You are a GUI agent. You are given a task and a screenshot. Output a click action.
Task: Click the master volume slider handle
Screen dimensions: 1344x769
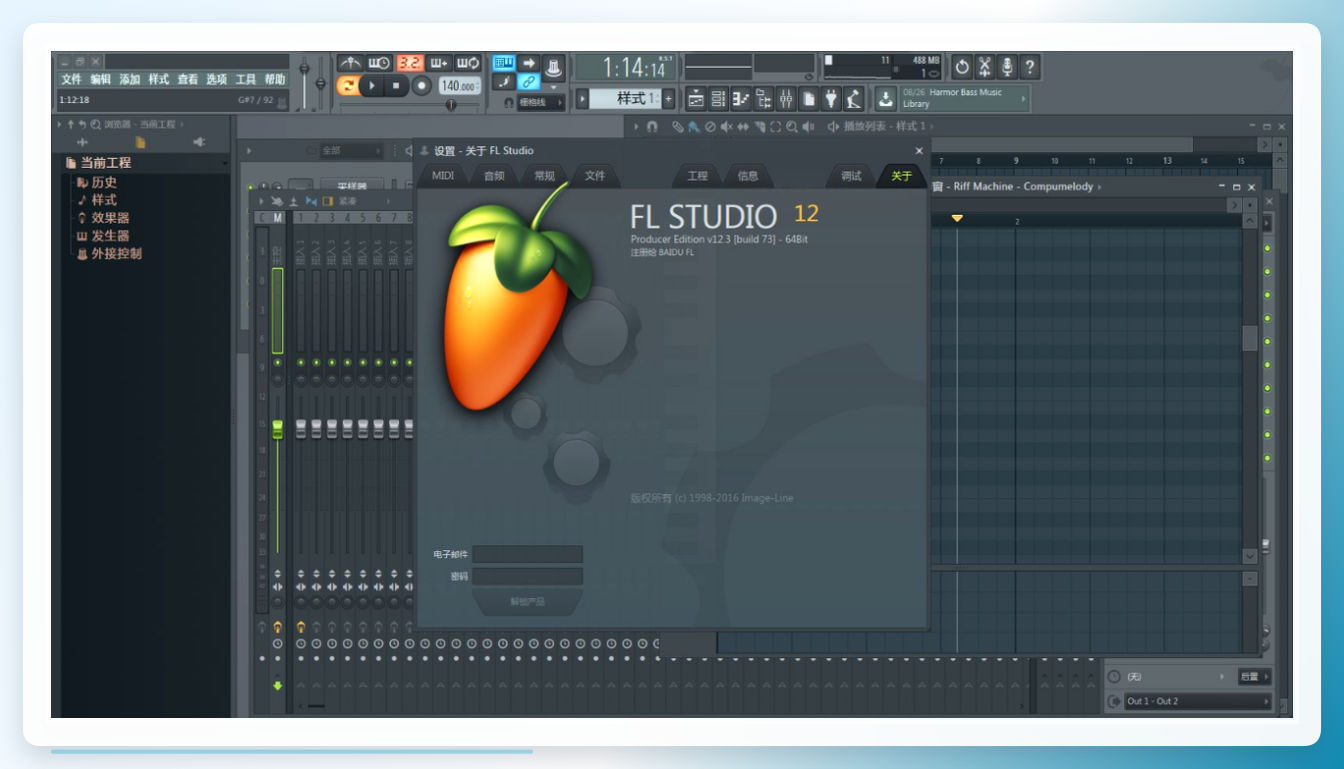305,68
